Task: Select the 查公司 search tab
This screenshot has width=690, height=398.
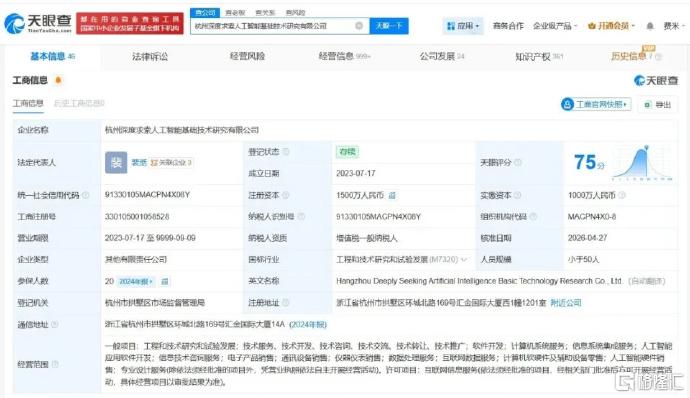Action: click(x=205, y=13)
